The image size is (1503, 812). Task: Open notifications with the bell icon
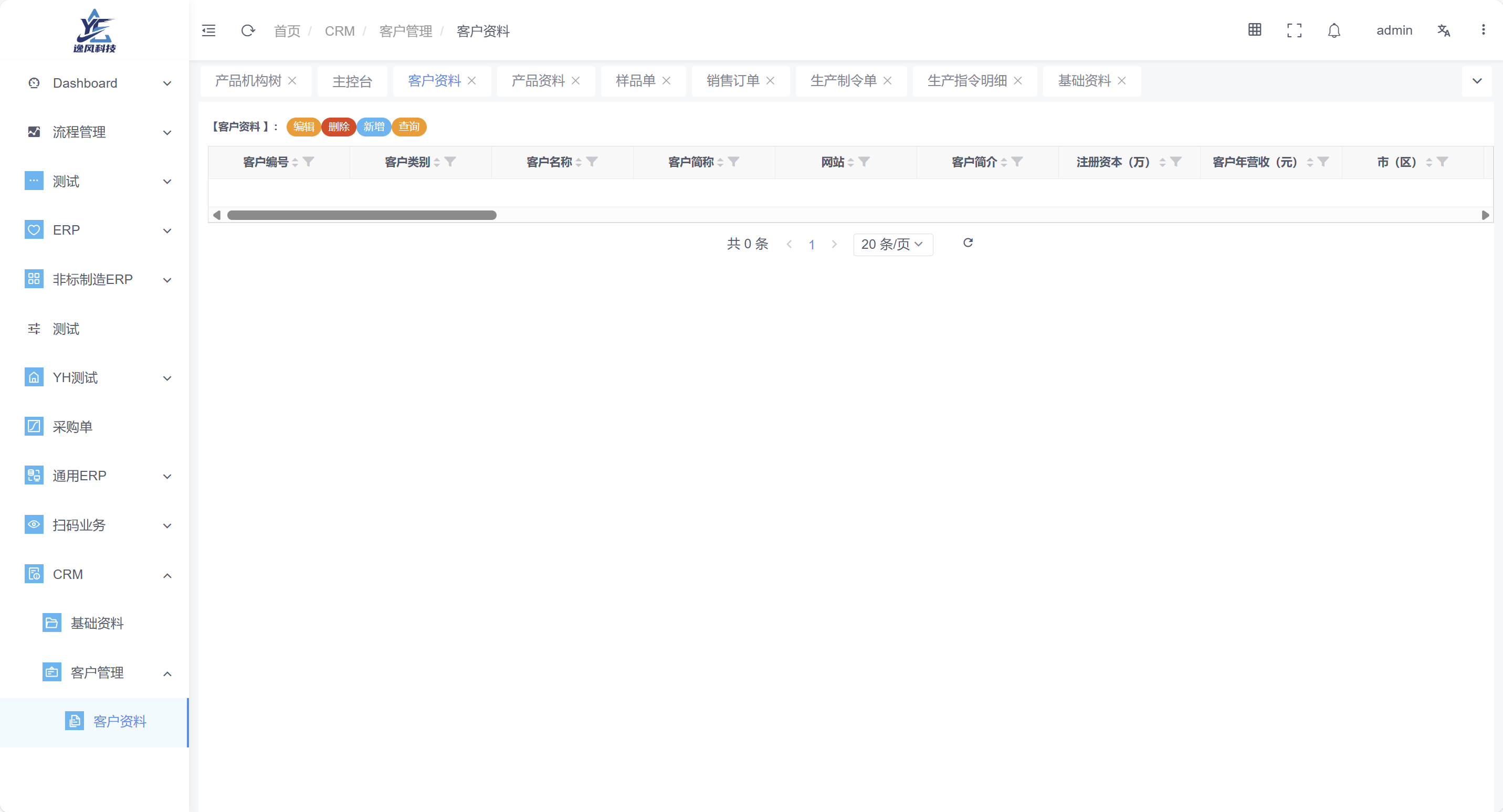click(1334, 30)
